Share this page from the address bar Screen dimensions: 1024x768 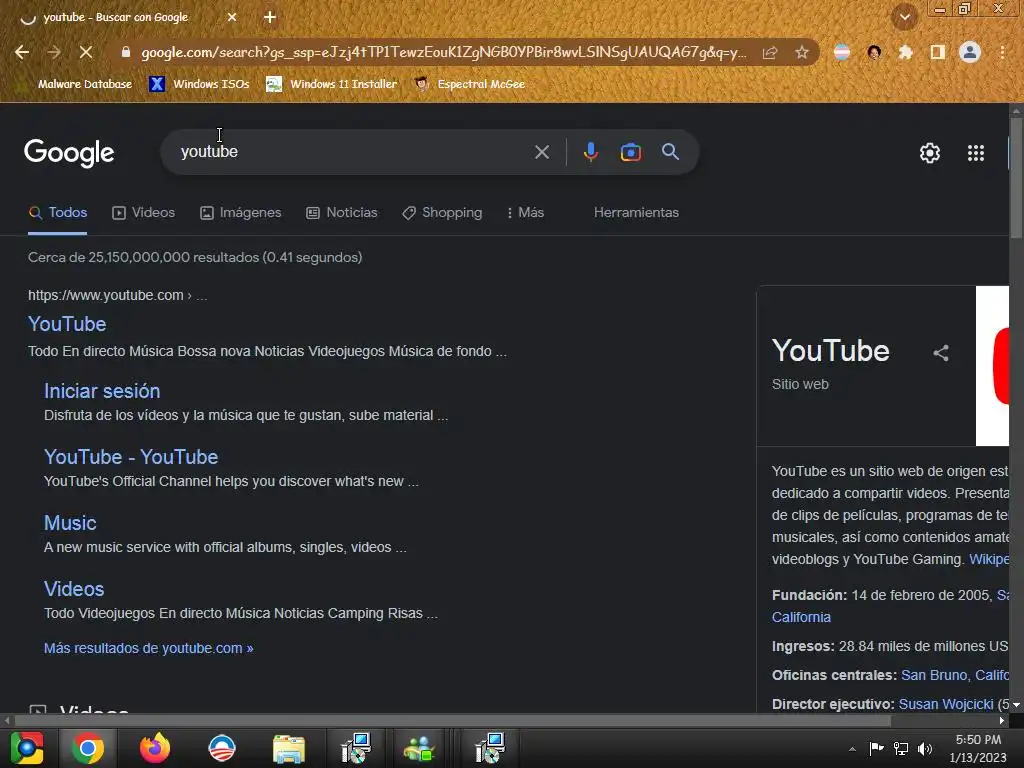(x=770, y=52)
